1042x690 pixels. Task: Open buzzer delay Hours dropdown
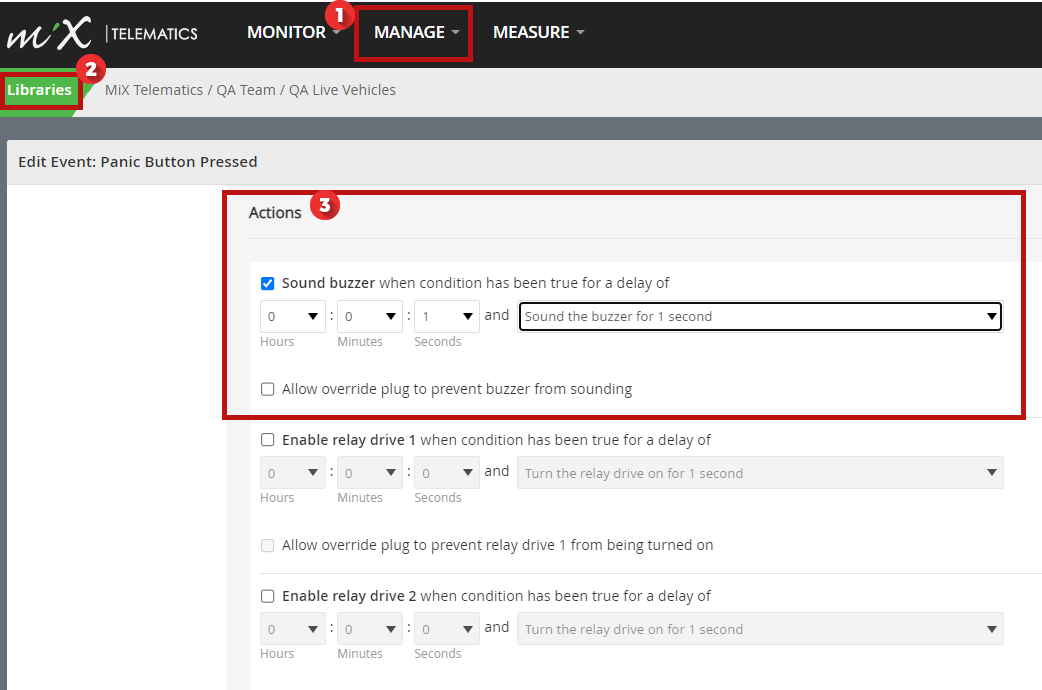[292, 316]
